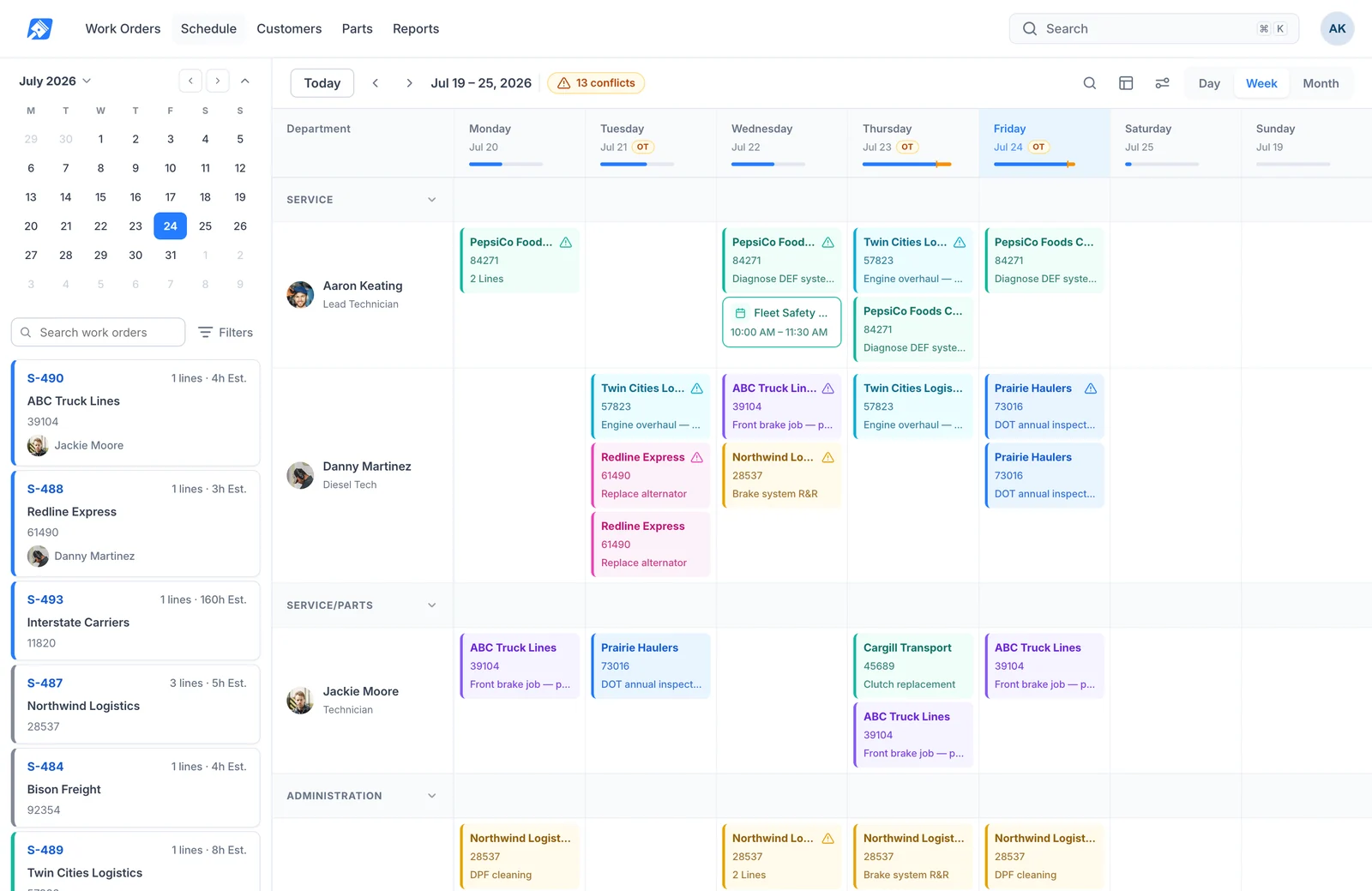This screenshot has height=891, width=1372.
Task: Click the OT badge on Friday header
Action: (1038, 147)
